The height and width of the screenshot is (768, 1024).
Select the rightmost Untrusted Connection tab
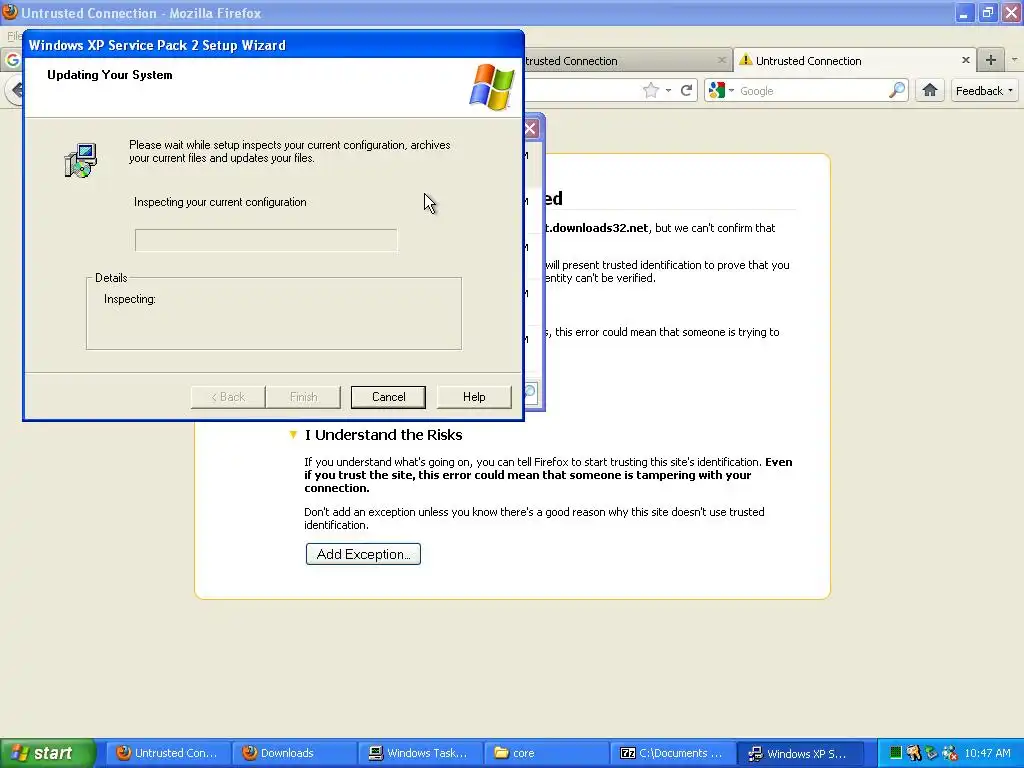[855, 61]
